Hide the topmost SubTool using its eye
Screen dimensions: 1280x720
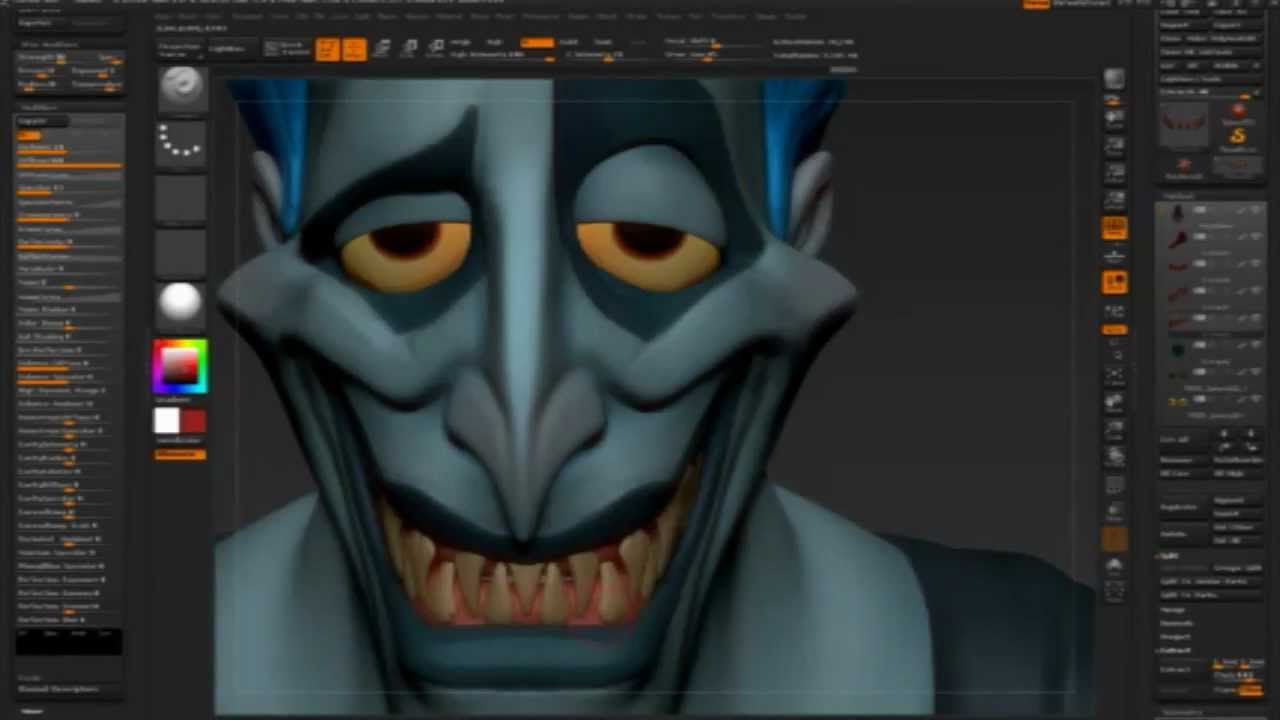tap(1255, 210)
